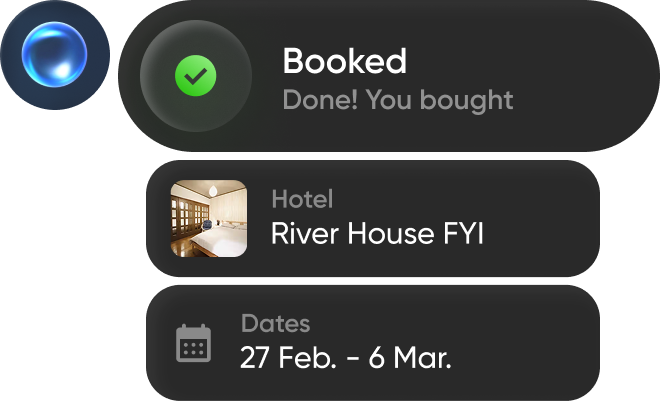Click the "Dates" label
This screenshot has width=660, height=401.
coord(275,324)
